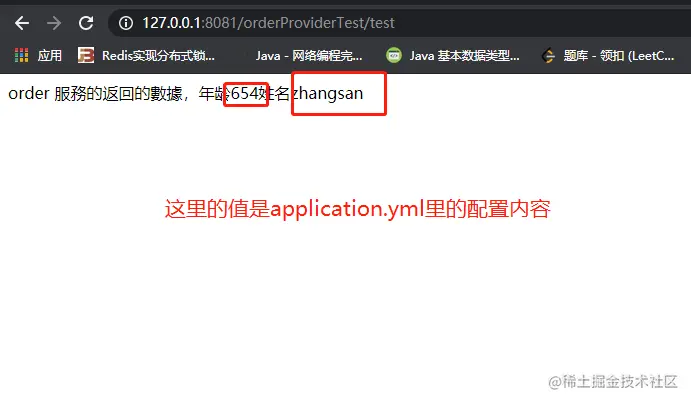Click the Redis bookmark favicon
Screen dimensions: 691x403
[86, 56]
